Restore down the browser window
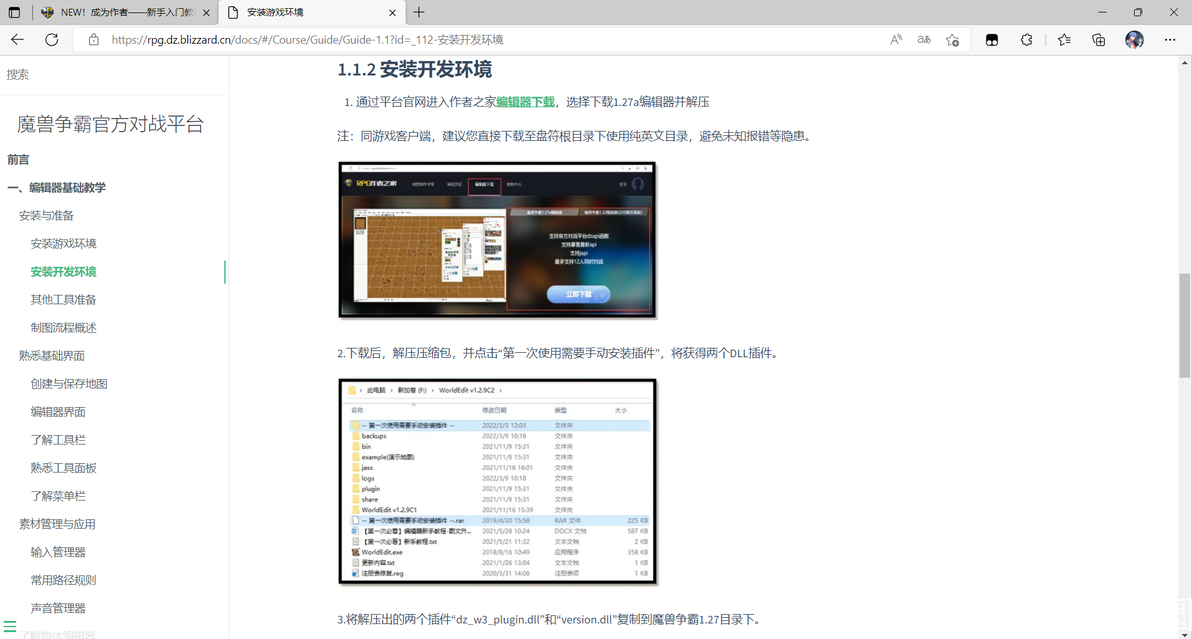Image resolution: width=1192 pixels, height=639 pixels. tap(1138, 12)
